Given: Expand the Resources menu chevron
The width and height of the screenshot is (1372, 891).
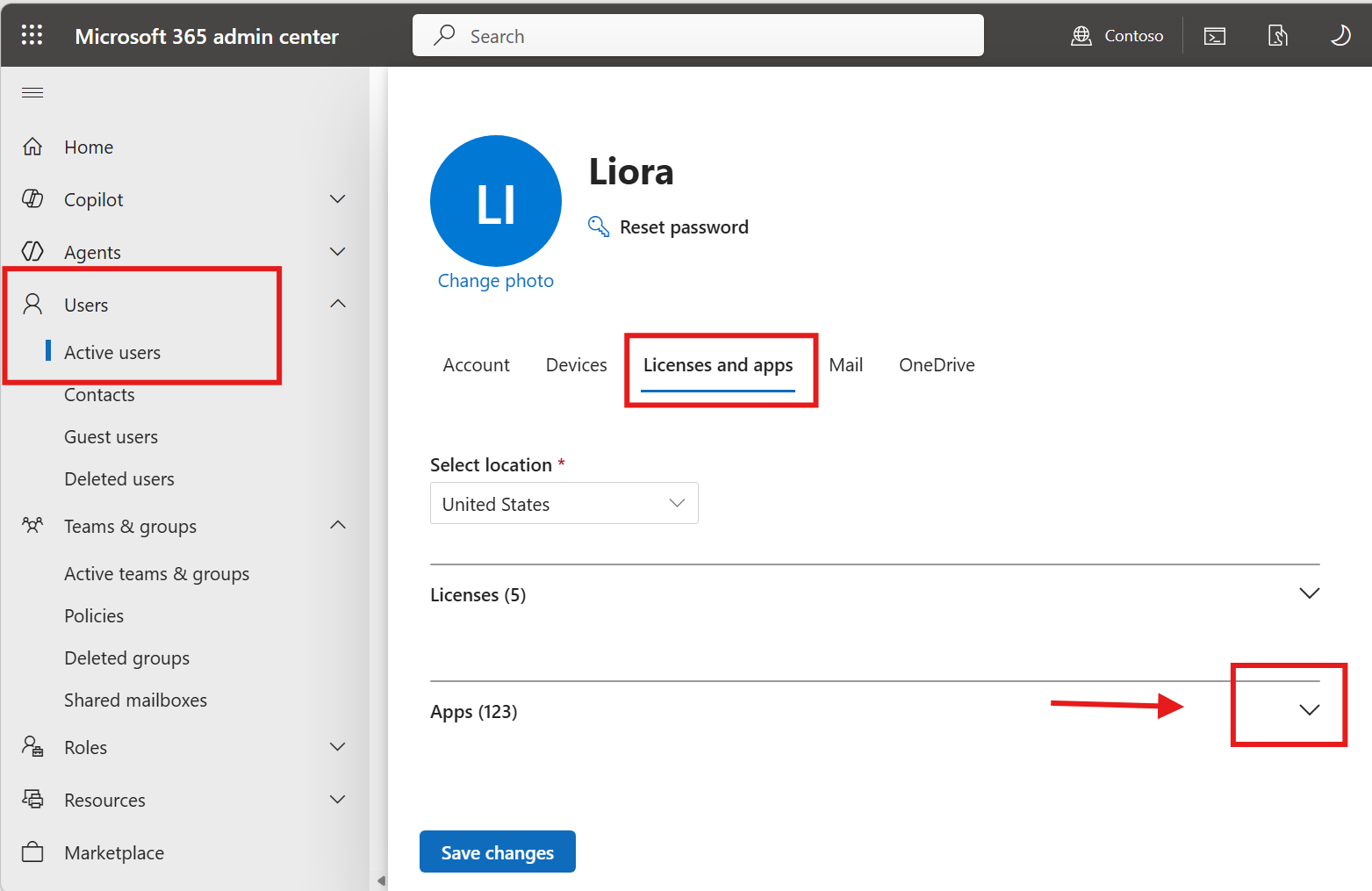Looking at the screenshot, I should 338,800.
